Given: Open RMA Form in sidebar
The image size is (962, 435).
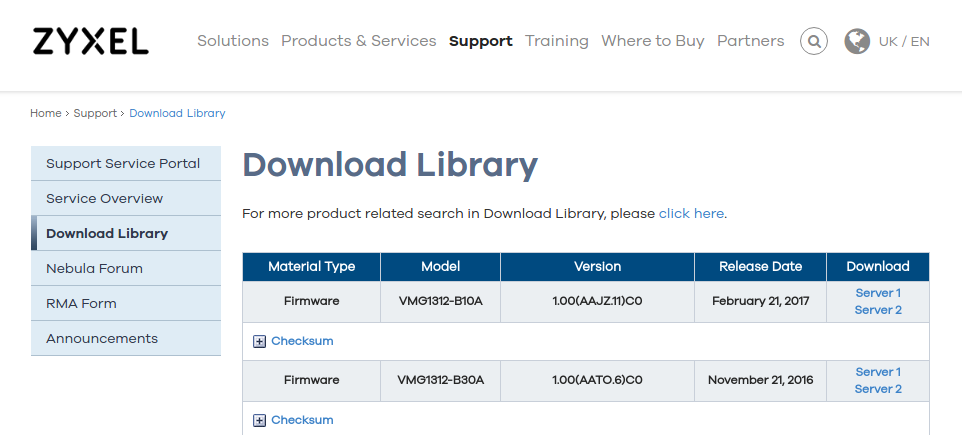Looking at the screenshot, I should [126, 304].
